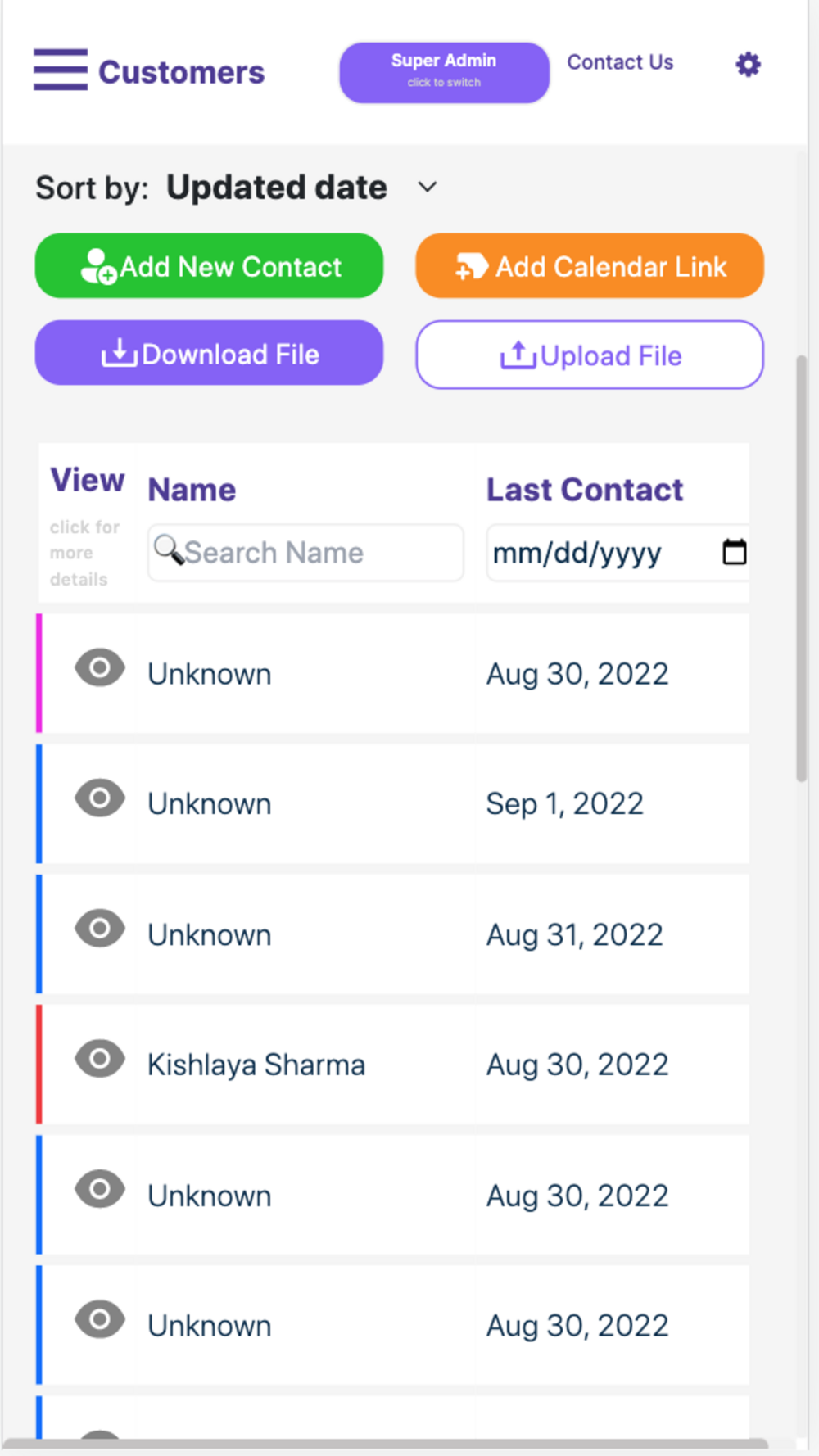View details of the Kishlaya Sharma row
This screenshot has height=1456, width=819.
pyautogui.click(x=100, y=1058)
